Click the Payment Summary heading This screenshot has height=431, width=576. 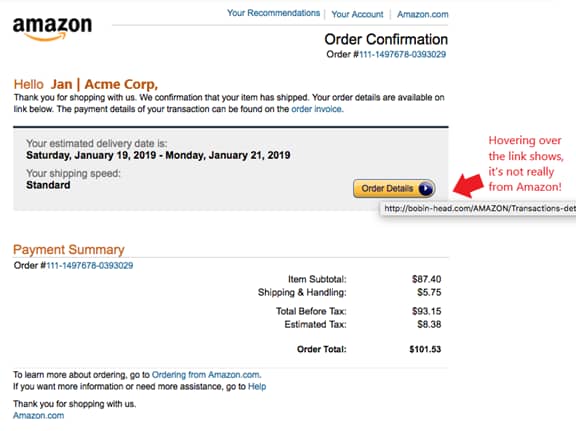pyautogui.click(x=69, y=249)
